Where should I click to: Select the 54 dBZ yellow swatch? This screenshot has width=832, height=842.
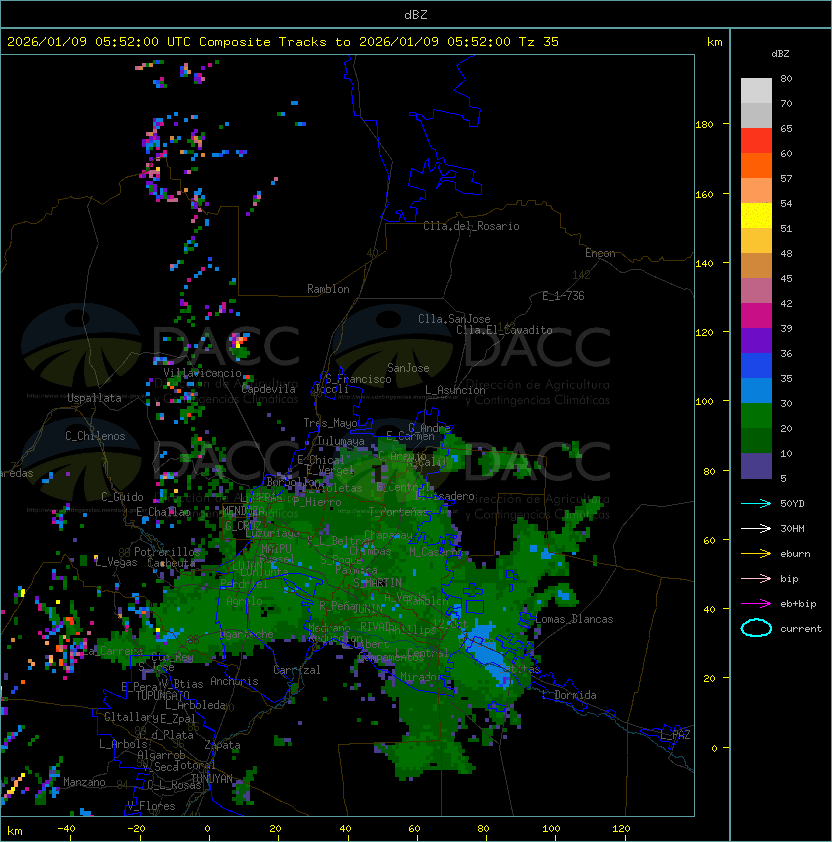[756, 215]
